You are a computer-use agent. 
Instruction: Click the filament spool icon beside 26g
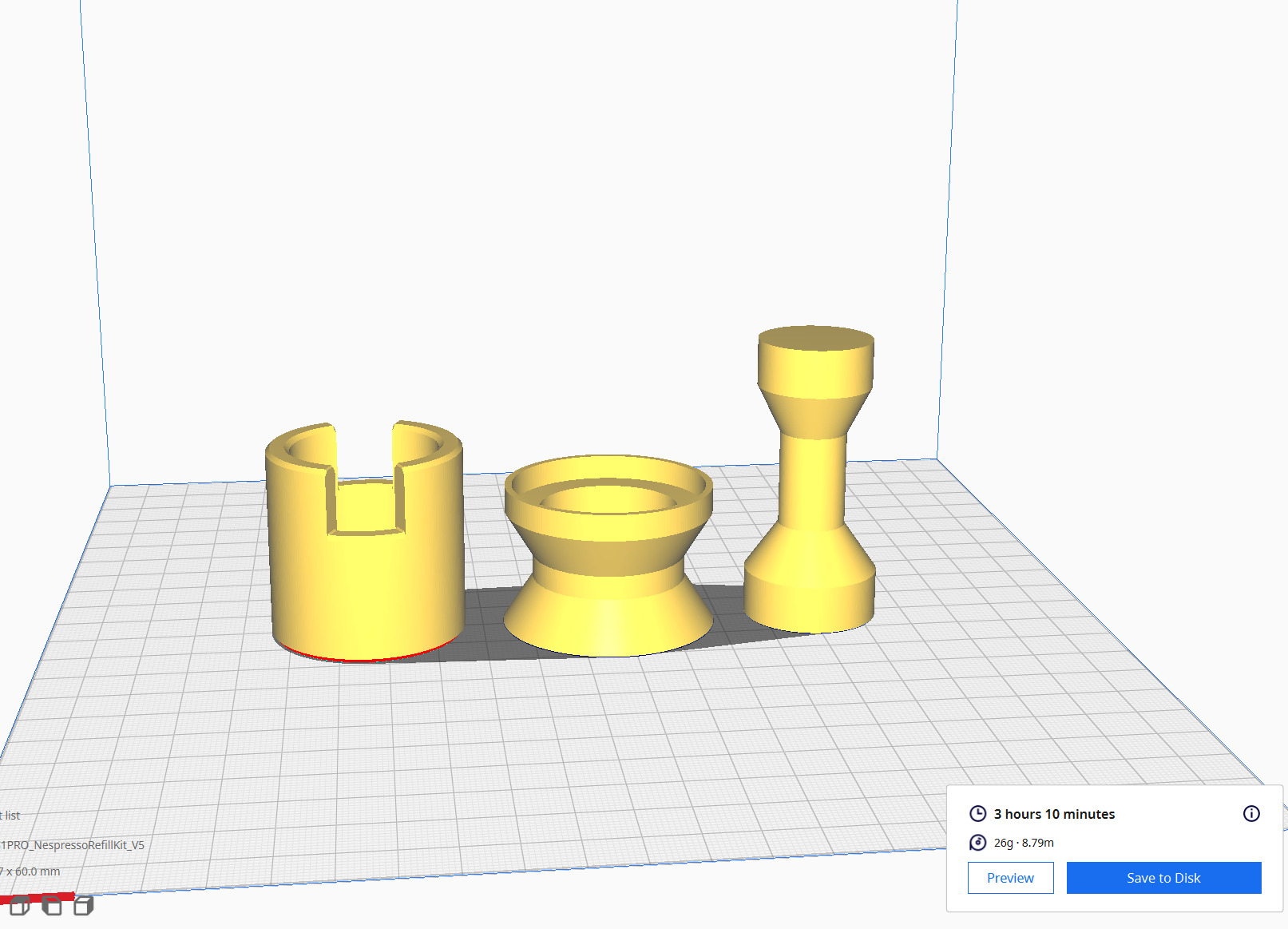click(977, 842)
